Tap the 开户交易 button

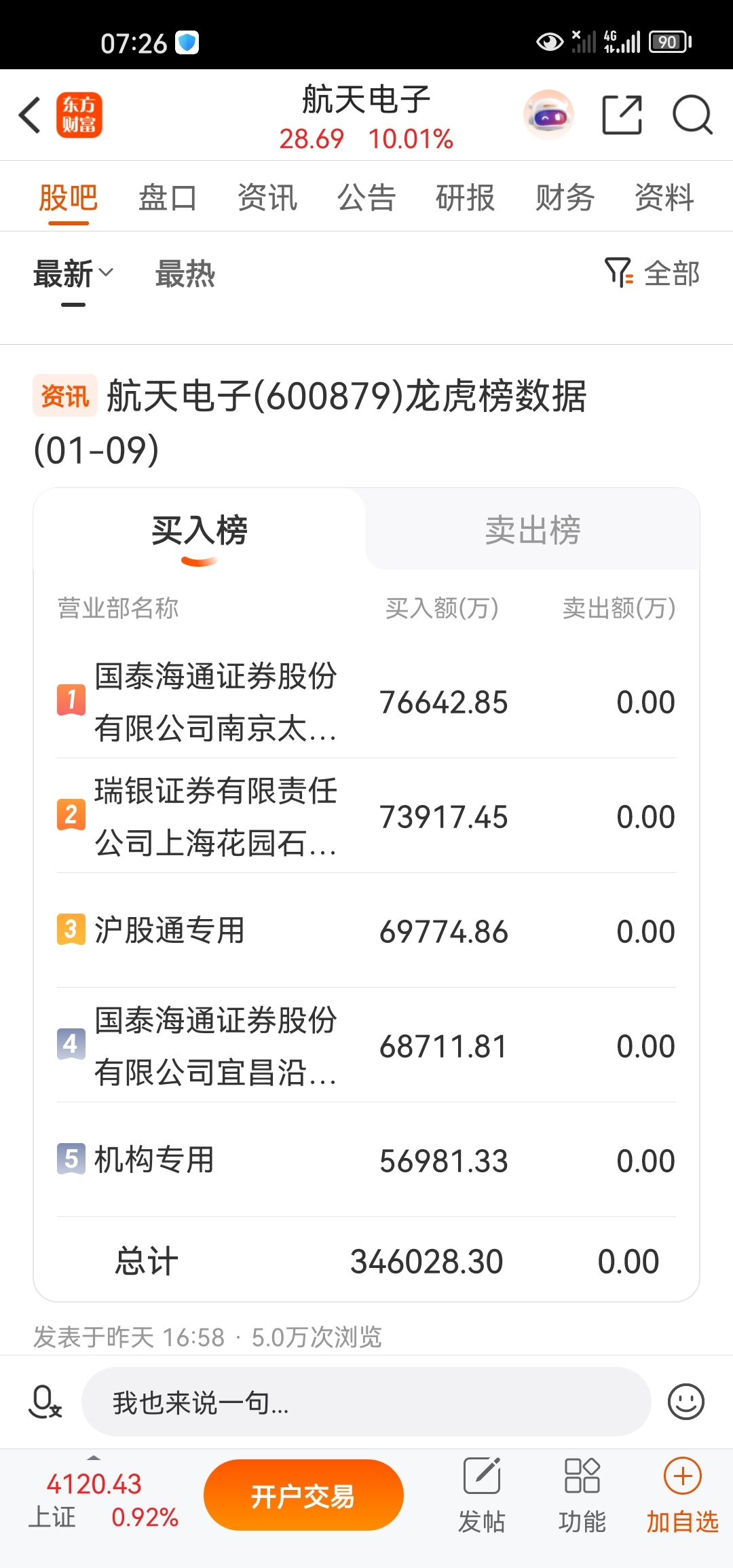303,1495
